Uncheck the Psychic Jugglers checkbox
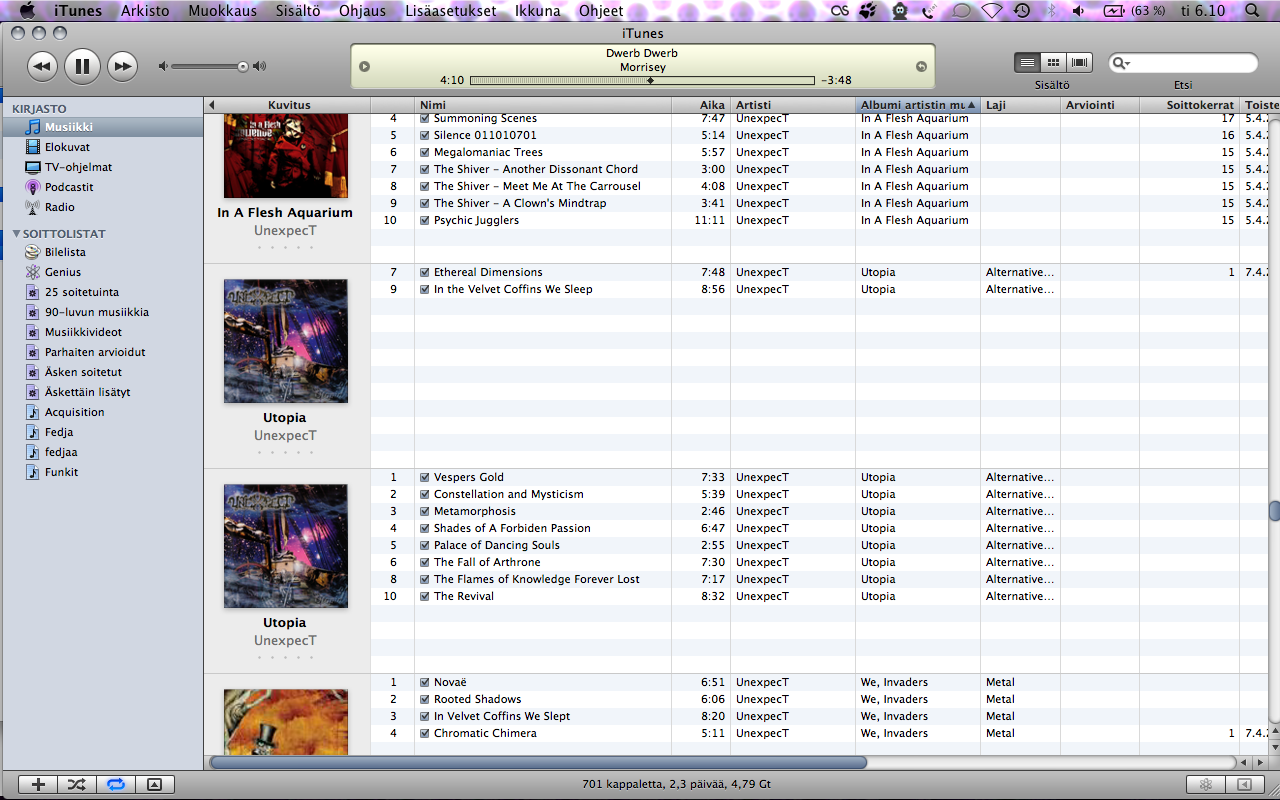1280x800 pixels. 425,221
